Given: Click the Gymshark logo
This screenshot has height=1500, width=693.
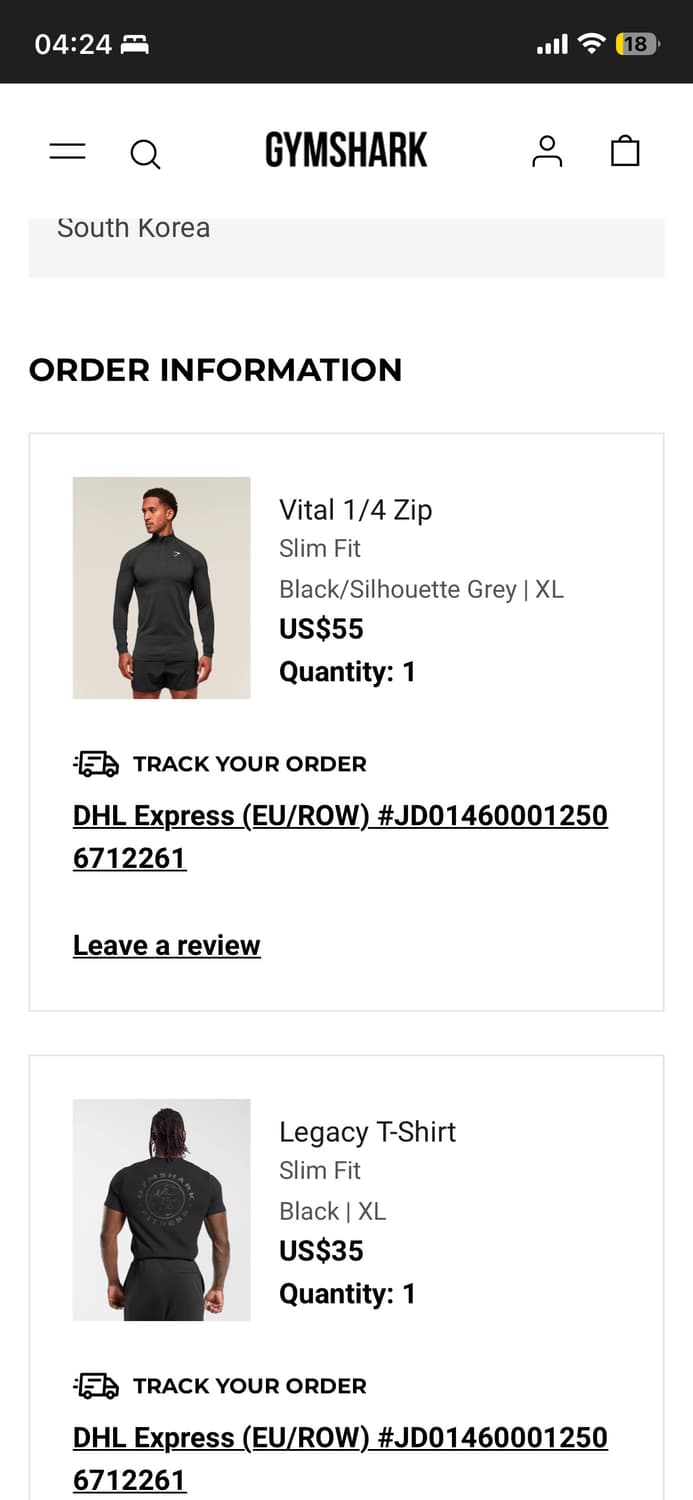Looking at the screenshot, I should [346, 151].
